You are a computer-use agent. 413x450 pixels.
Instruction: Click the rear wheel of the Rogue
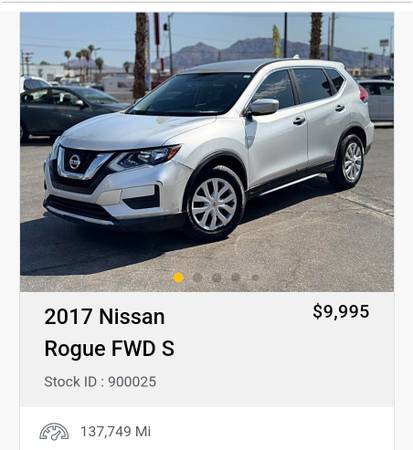click(x=349, y=162)
